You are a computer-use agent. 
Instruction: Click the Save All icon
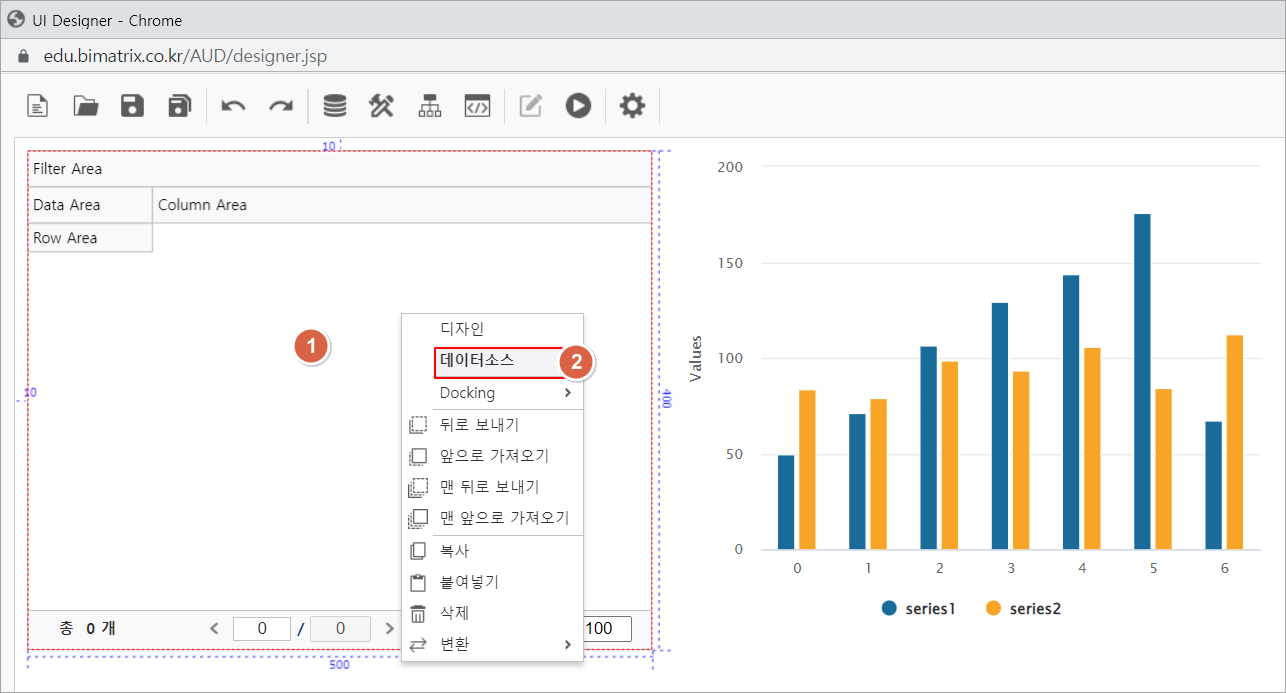tap(179, 105)
